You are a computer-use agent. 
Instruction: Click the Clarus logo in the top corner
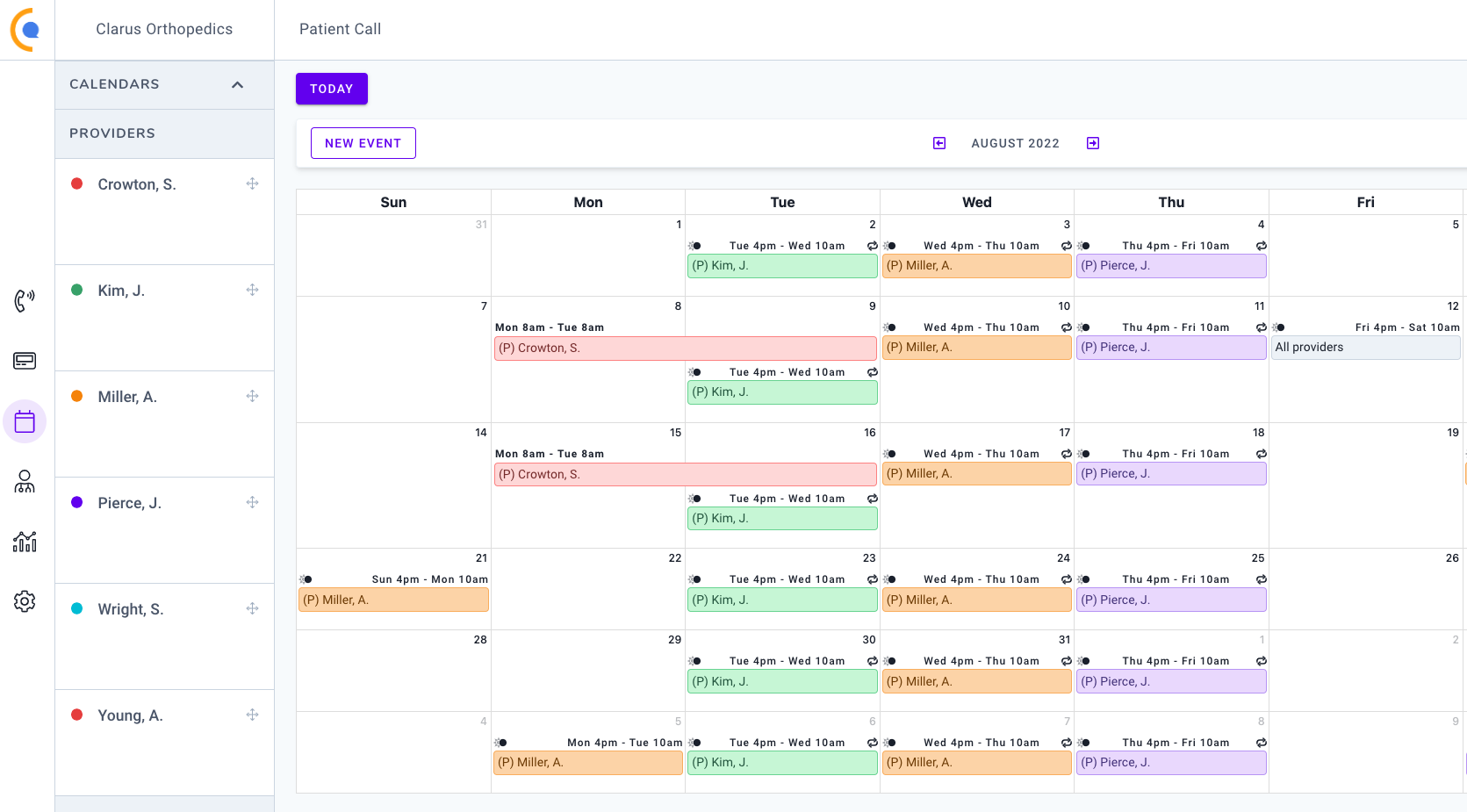tap(25, 29)
